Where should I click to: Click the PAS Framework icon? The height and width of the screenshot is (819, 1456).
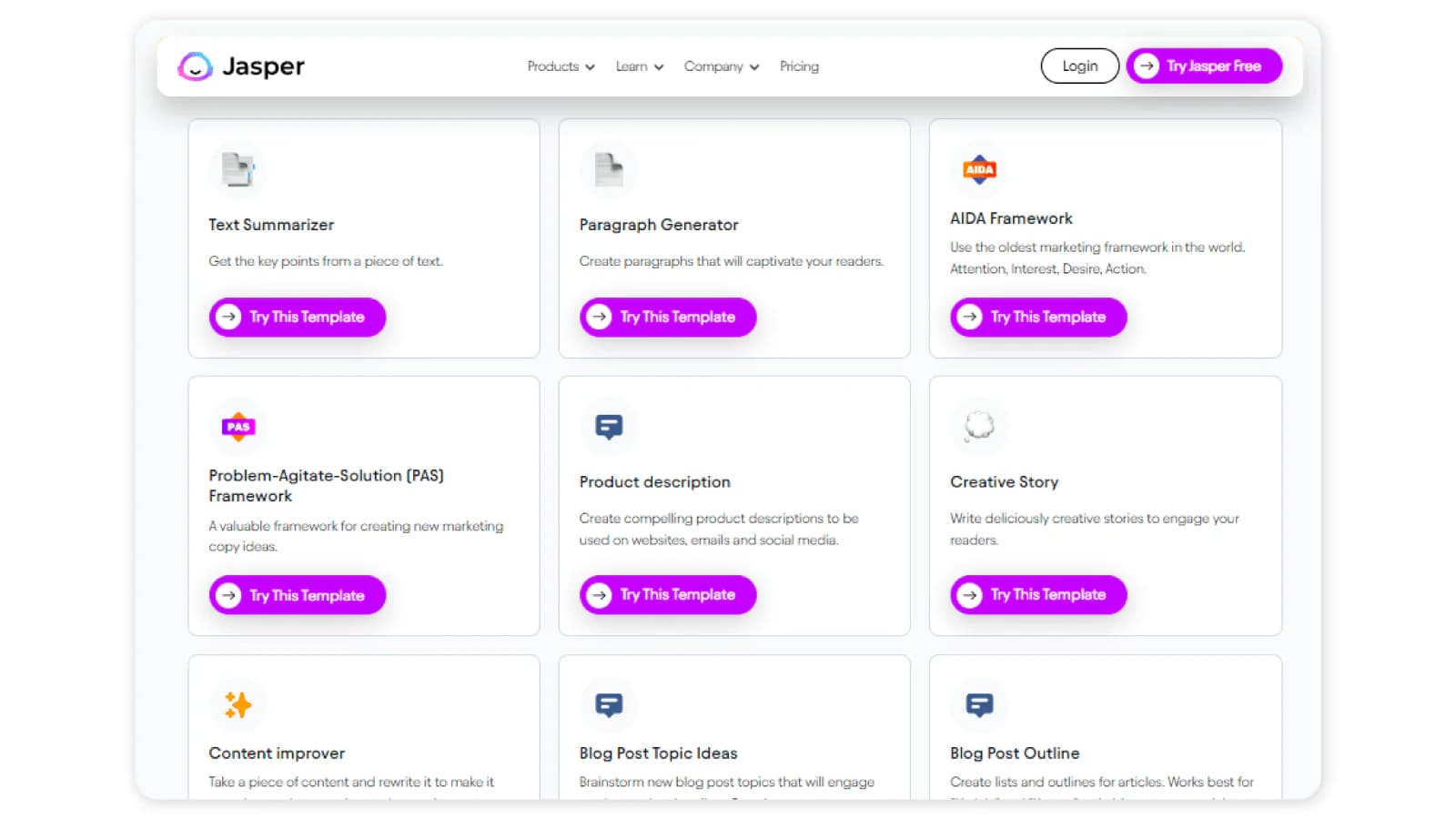pos(238,427)
